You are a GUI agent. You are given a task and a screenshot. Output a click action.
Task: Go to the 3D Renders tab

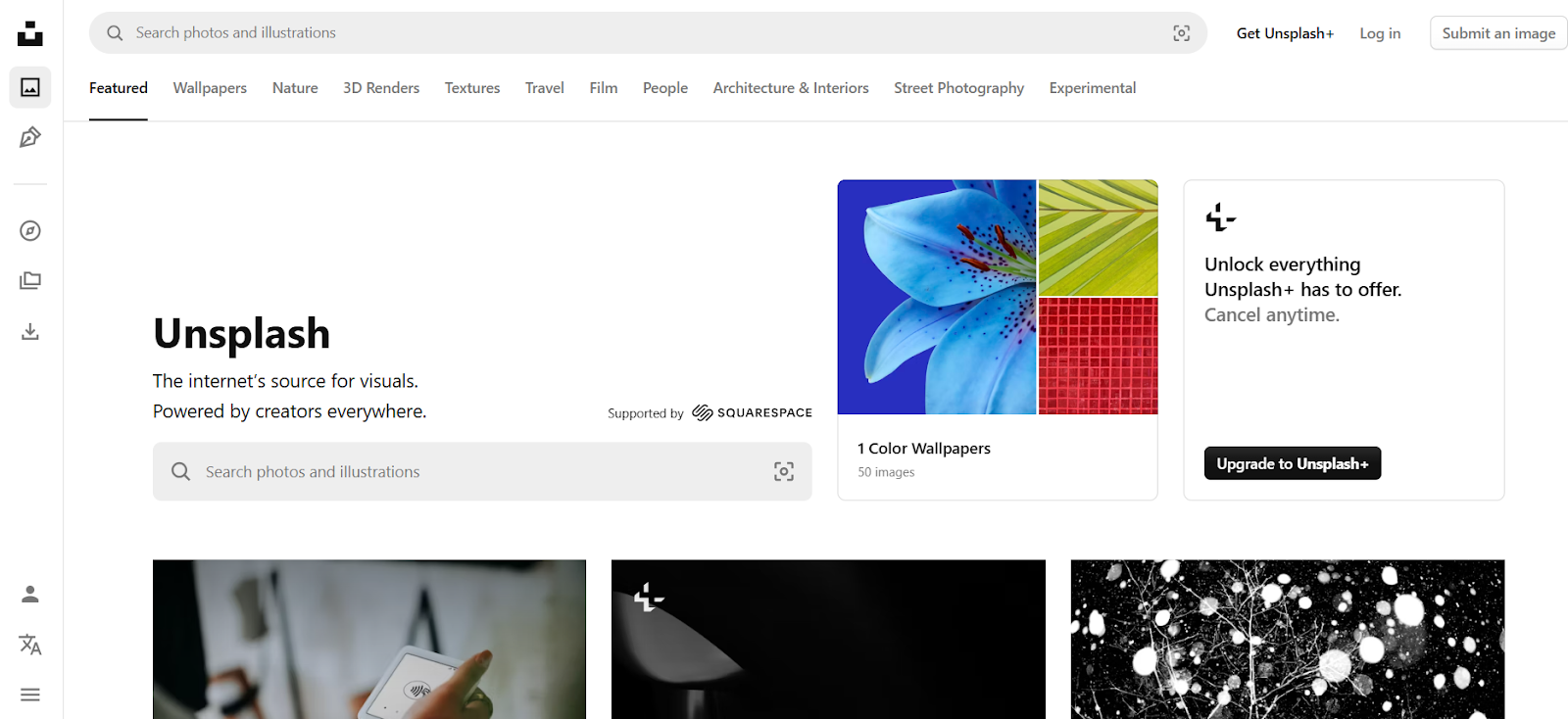381,88
